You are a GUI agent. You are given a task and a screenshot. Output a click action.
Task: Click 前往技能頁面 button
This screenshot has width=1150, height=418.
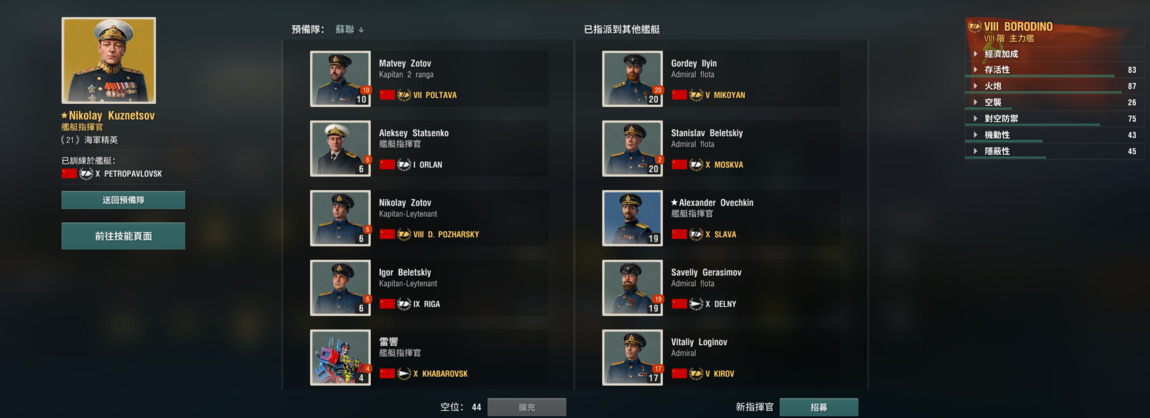123,236
